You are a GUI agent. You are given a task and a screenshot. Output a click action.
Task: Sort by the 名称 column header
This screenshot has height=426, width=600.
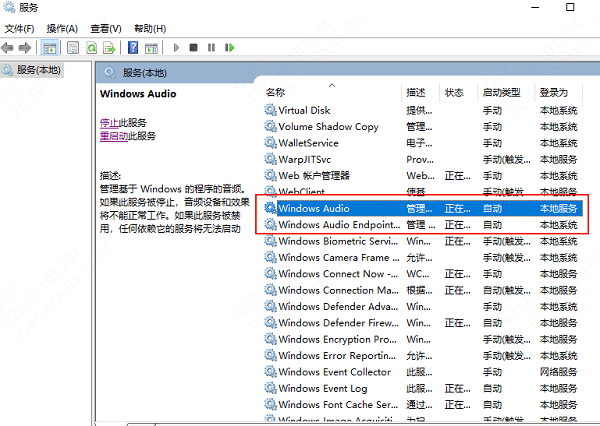[x=276, y=92]
